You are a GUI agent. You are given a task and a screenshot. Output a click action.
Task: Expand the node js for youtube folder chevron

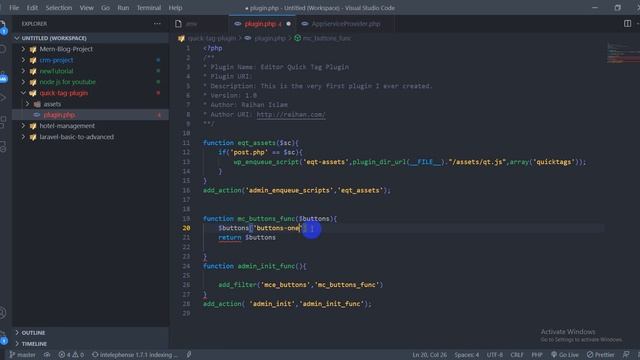23,82
